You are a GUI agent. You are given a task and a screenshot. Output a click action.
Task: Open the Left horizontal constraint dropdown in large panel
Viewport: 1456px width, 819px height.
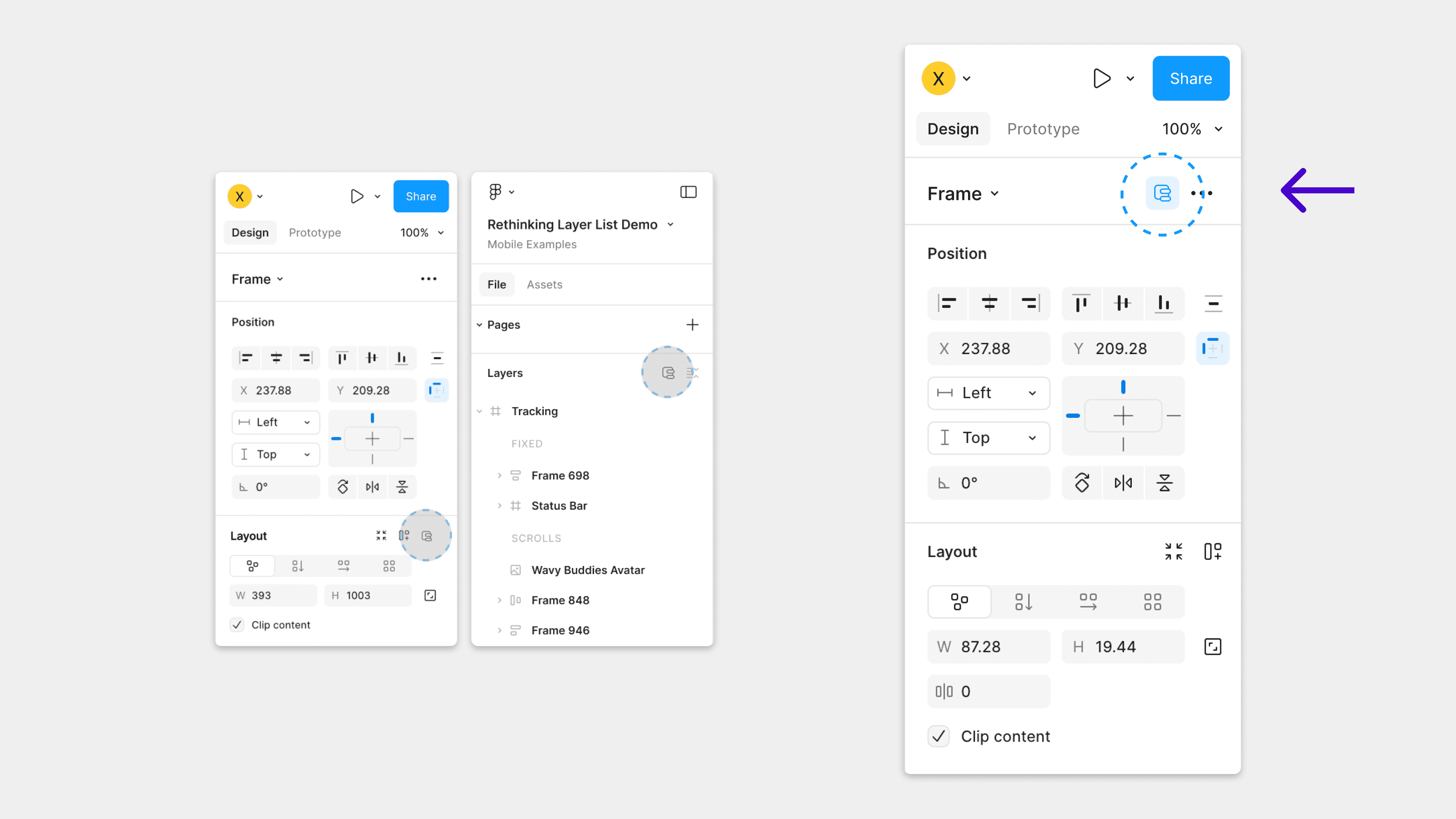(988, 393)
